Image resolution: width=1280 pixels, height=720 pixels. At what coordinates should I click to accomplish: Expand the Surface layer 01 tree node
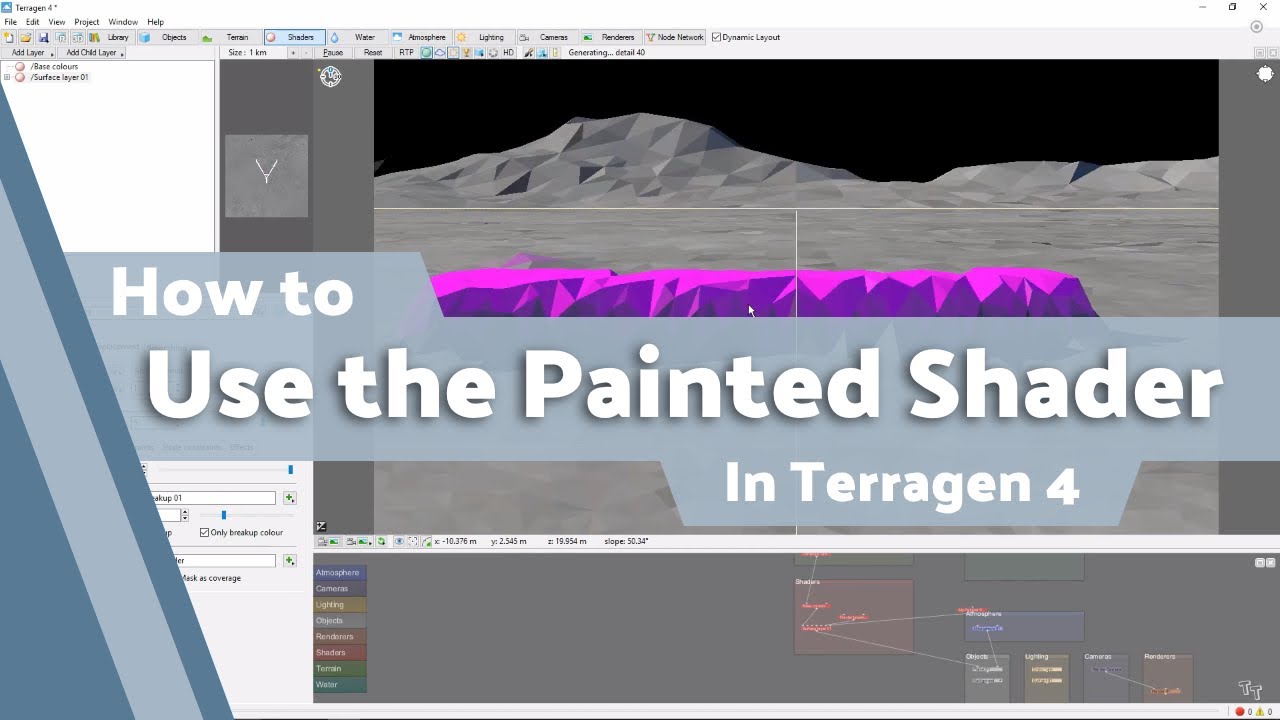click(7, 77)
